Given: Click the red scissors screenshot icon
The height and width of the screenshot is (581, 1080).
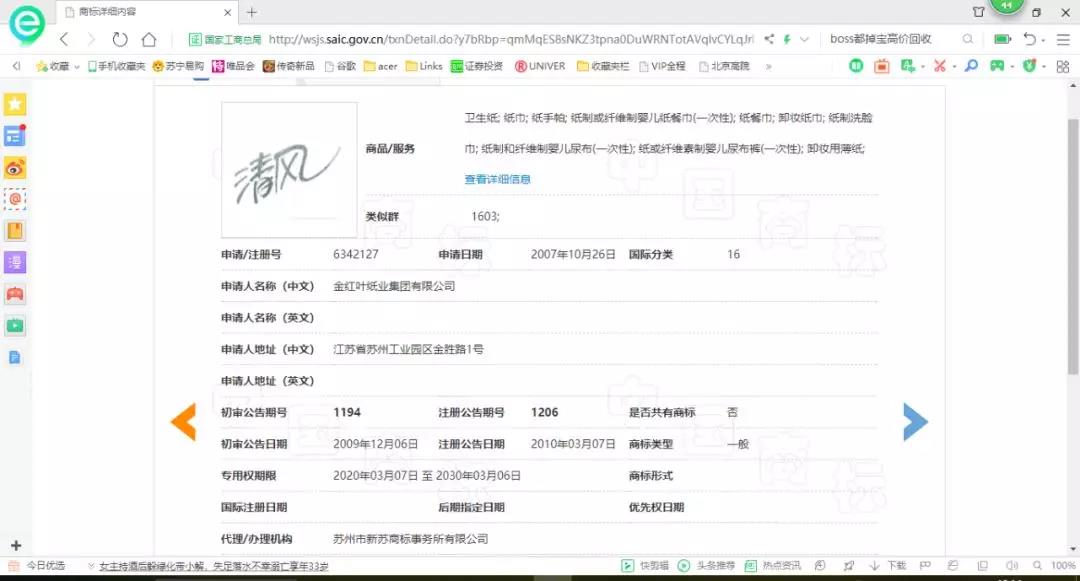Looking at the screenshot, I should [x=939, y=66].
